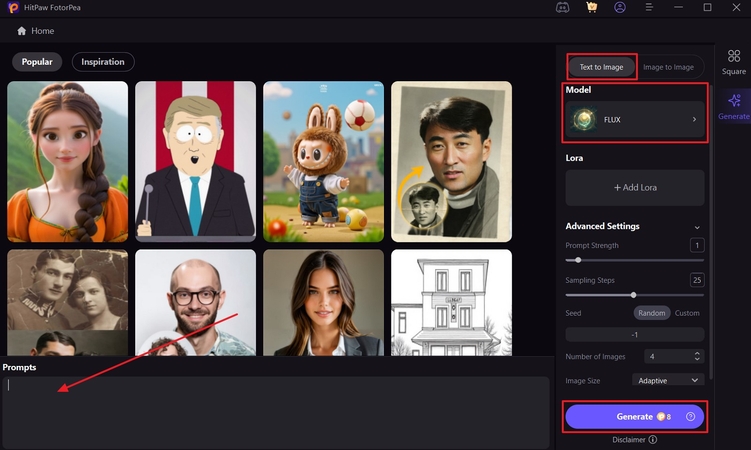Click the Model section label
This screenshot has height=450, width=751.
578,90
